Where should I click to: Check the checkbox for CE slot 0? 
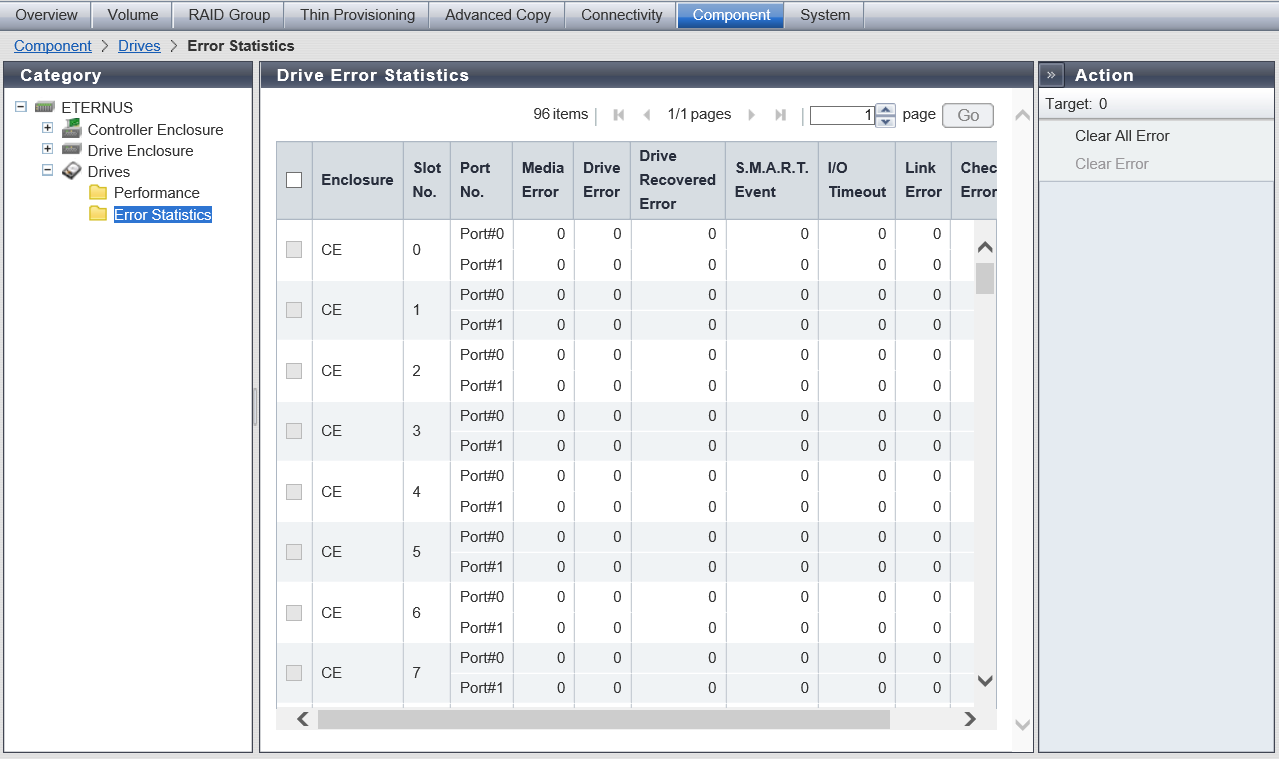point(294,250)
